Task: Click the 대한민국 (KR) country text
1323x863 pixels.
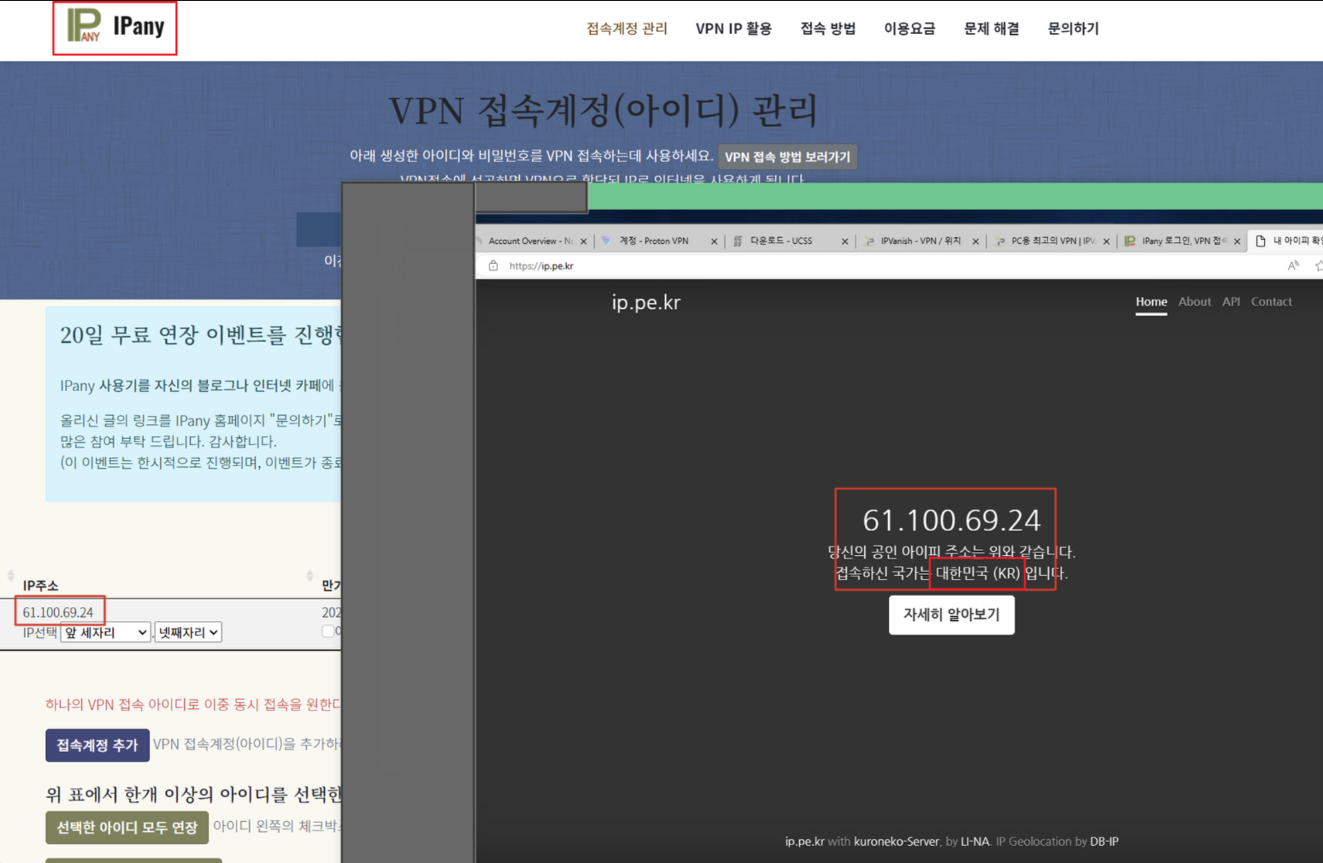Action: (977, 573)
